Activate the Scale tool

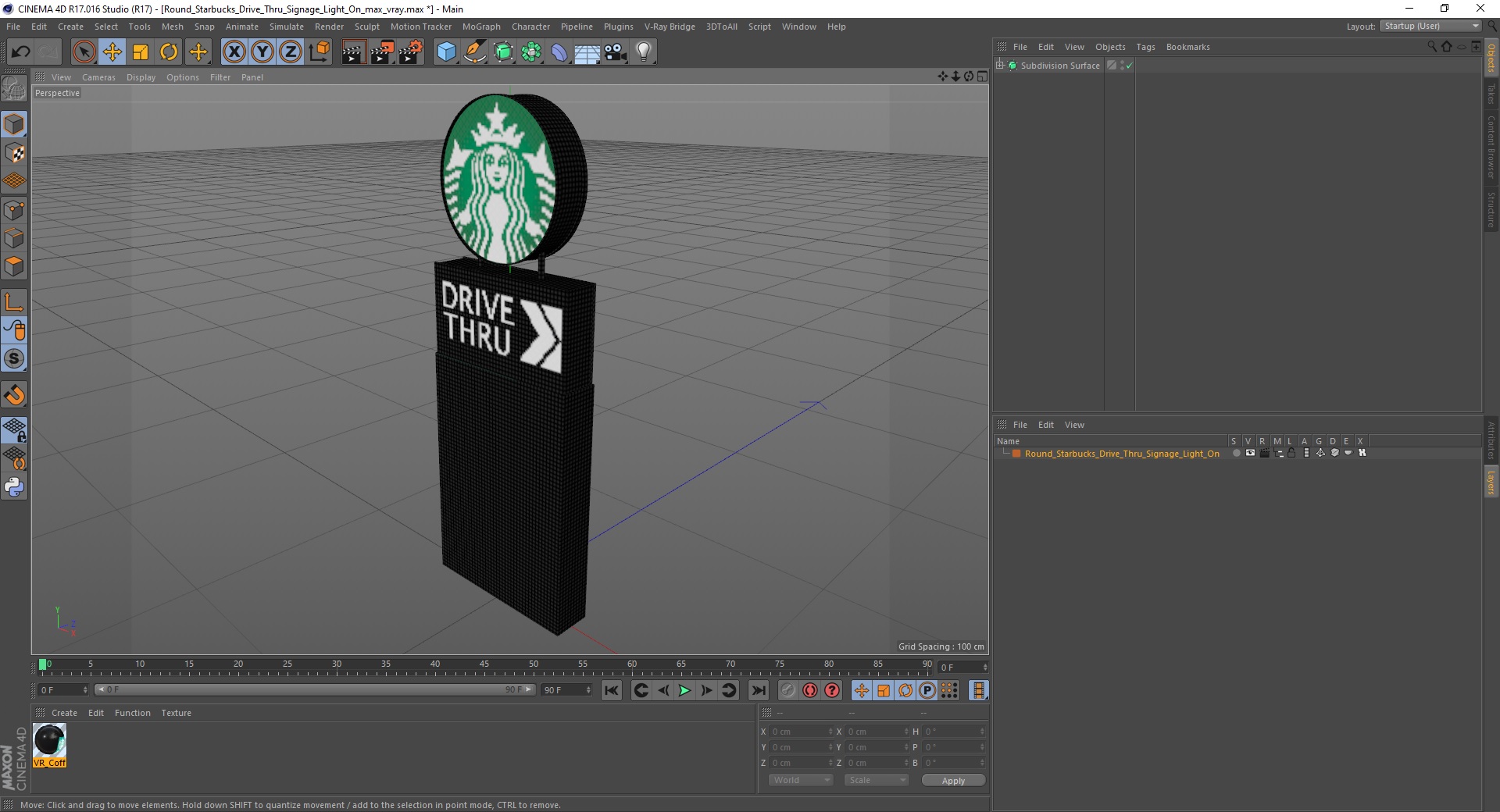141,52
